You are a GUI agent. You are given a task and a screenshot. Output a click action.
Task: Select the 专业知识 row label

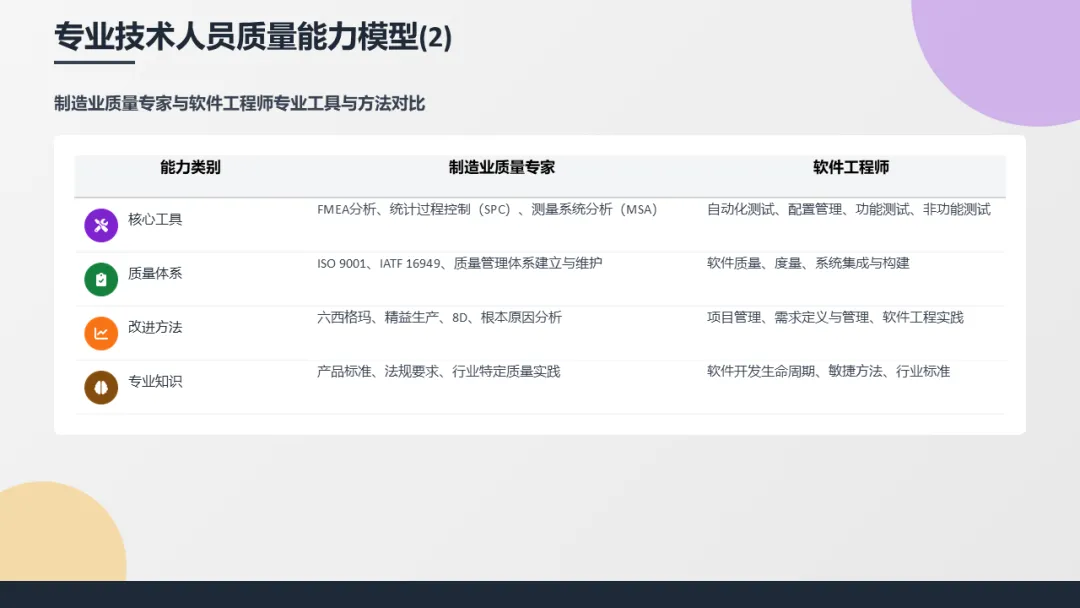tap(155, 381)
